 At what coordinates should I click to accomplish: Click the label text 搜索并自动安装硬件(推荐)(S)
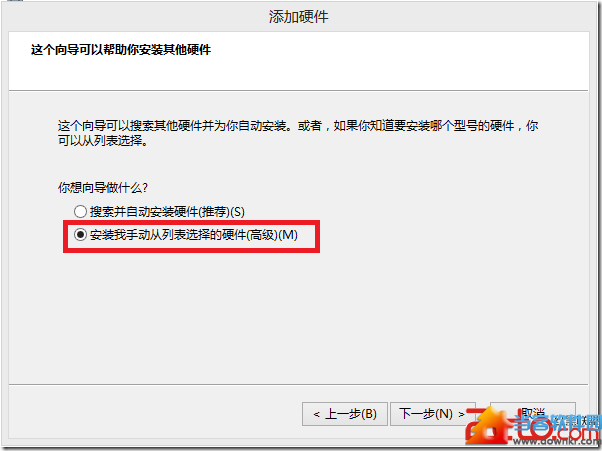(167, 211)
